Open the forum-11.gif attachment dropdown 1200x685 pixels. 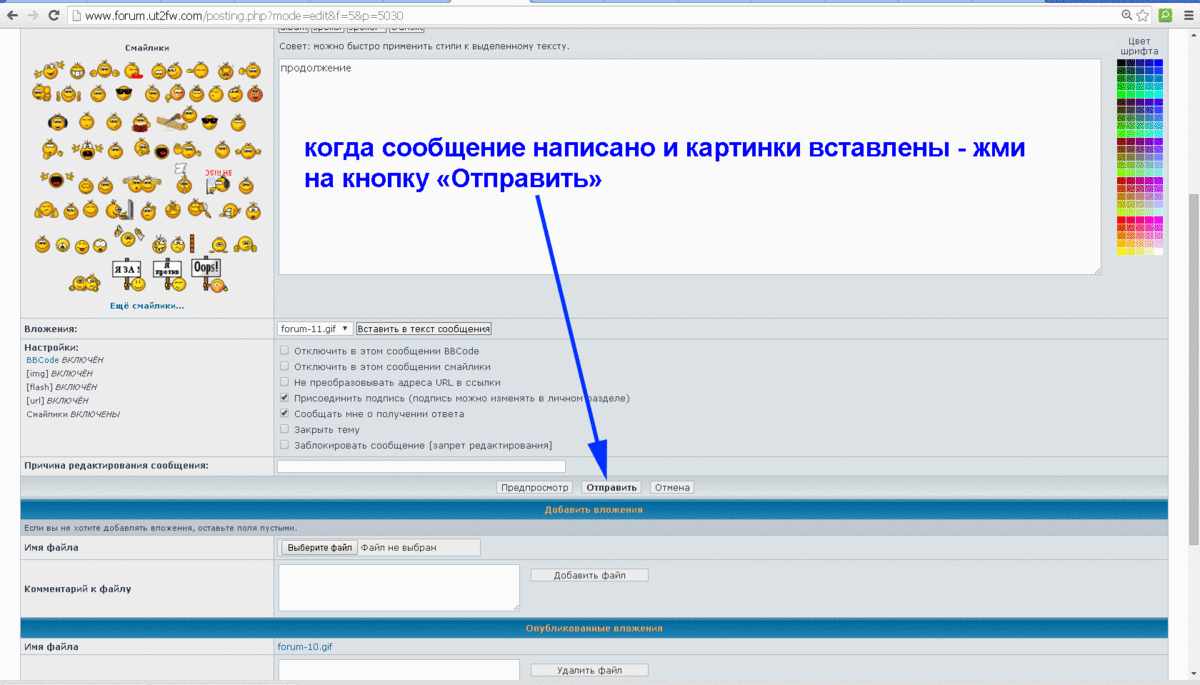(314, 328)
